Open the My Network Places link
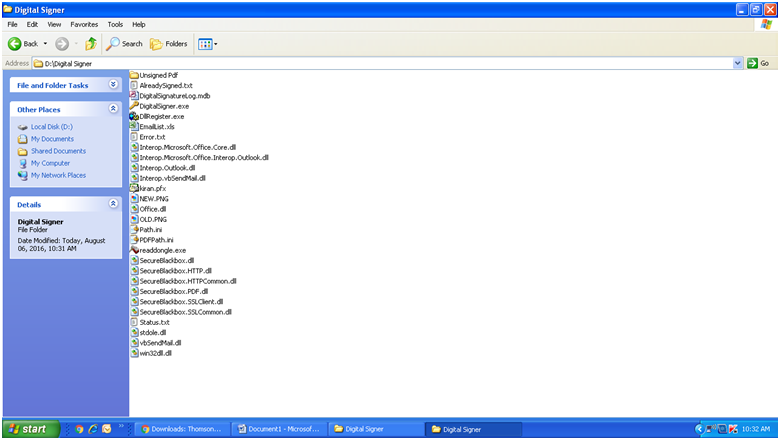780x440 pixels. [58, 175]
